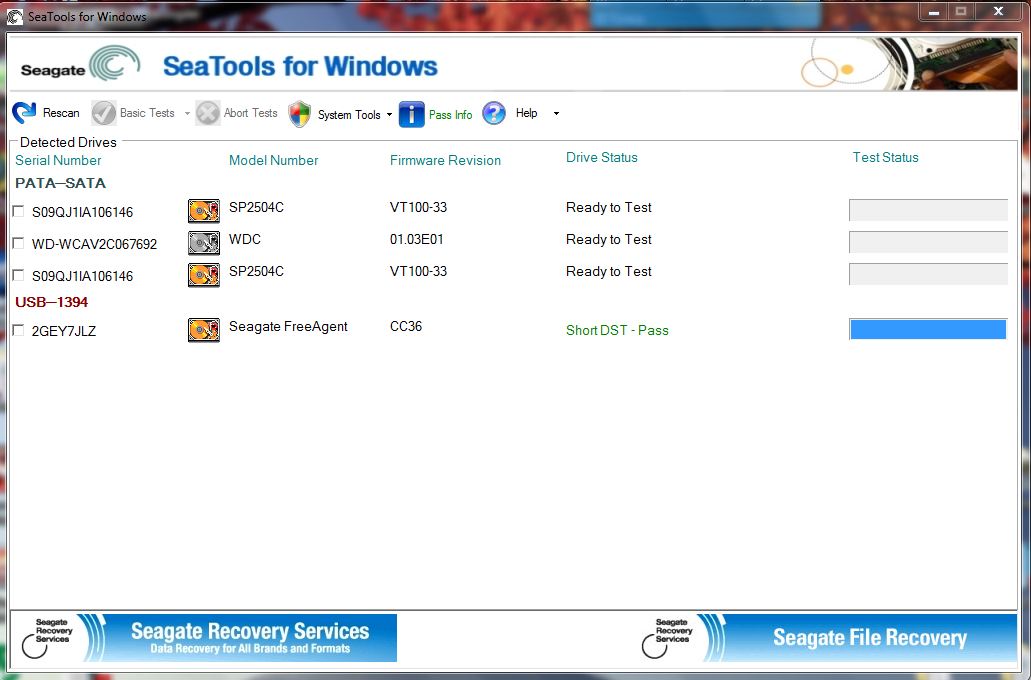Click the Basic Tests checkmark icon
The height and width of the screenshot is (680, 1031).
[103, 113]
